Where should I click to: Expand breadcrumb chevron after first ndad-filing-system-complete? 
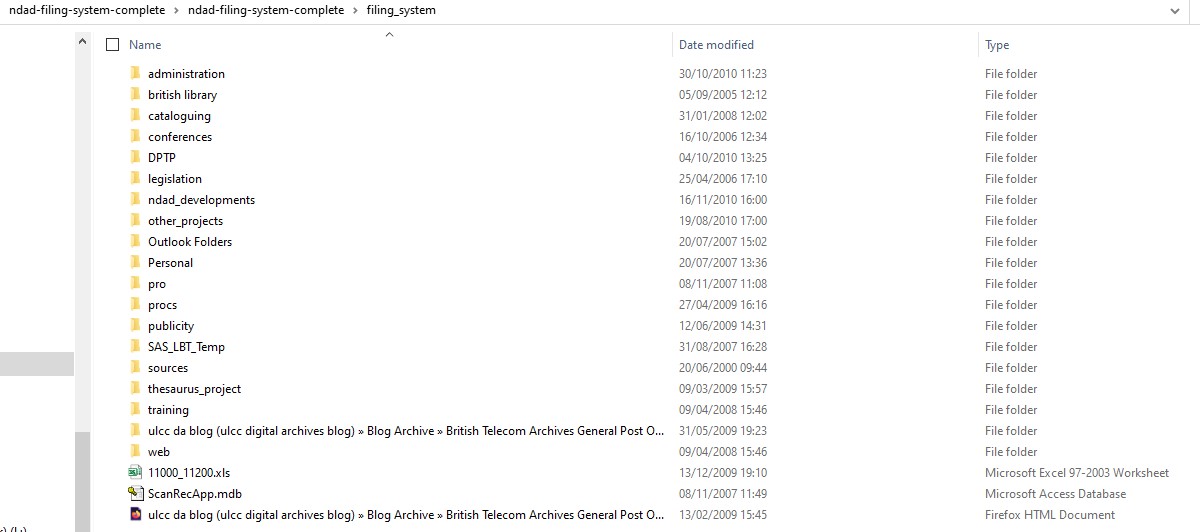point(177,10)
